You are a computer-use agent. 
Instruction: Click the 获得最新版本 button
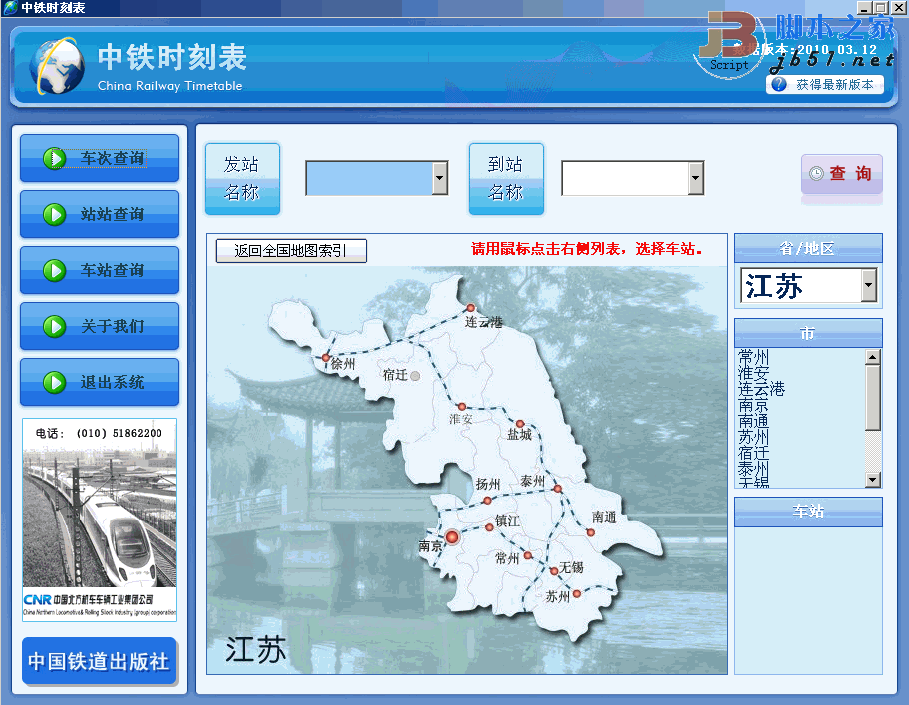tap(825, 85)
